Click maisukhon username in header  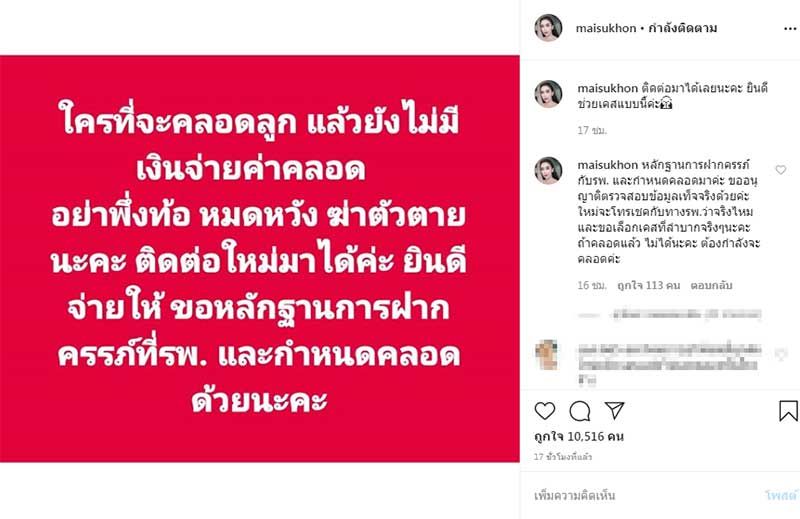point(606,29)
